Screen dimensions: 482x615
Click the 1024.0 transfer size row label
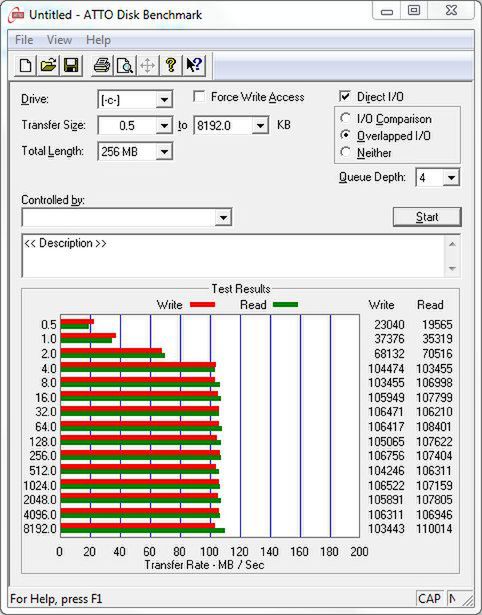(x=40, y=486)
